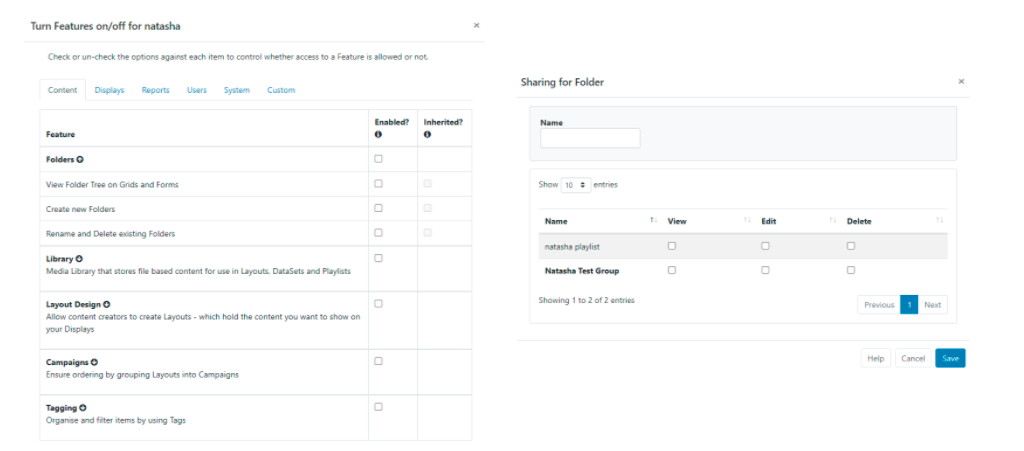Click the Save button
This screenshot has width=1024, height=451.
coord(950,358)
